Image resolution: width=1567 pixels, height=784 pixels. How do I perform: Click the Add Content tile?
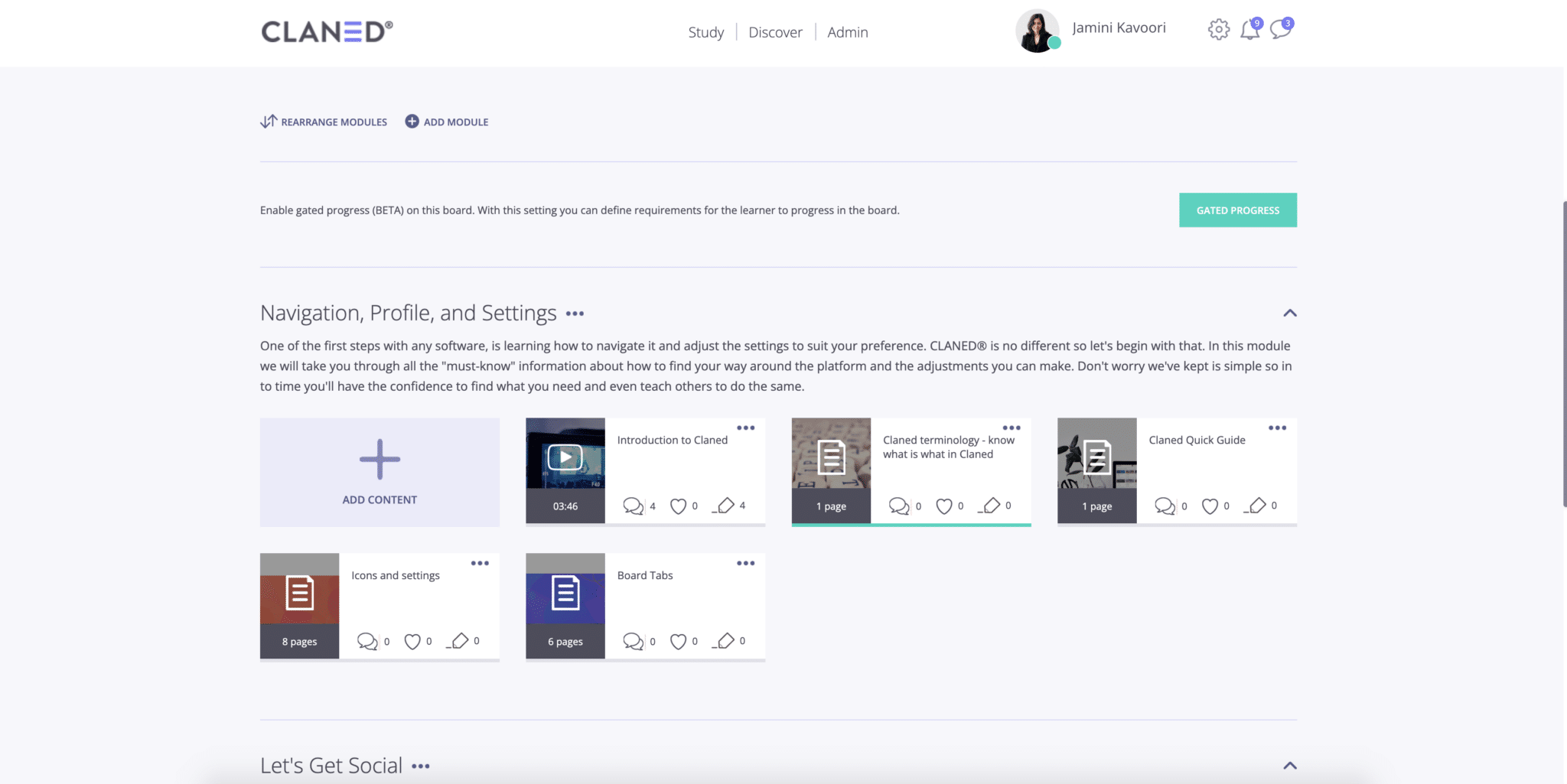[x=380, y=472]
